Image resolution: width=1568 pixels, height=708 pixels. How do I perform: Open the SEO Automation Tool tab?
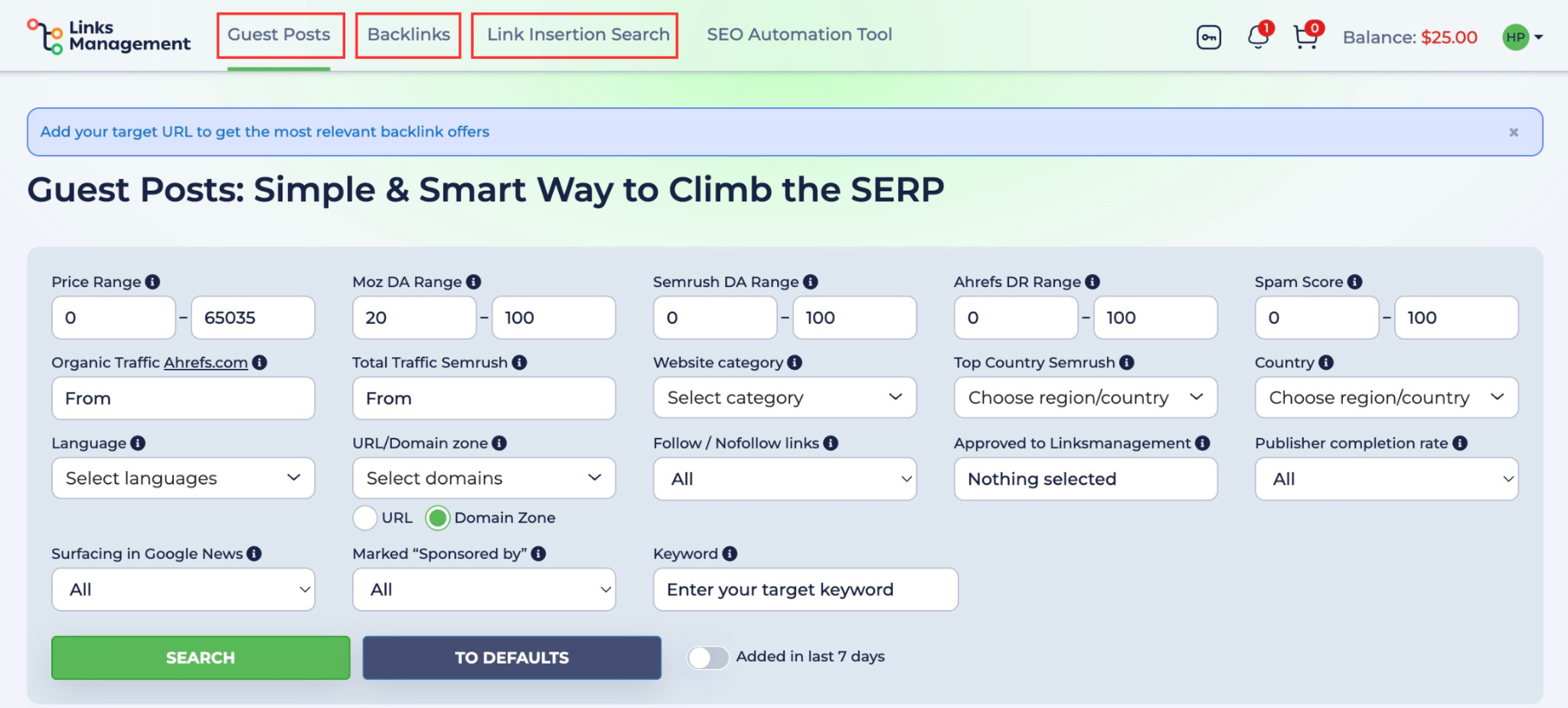click(x=799, y=34)
